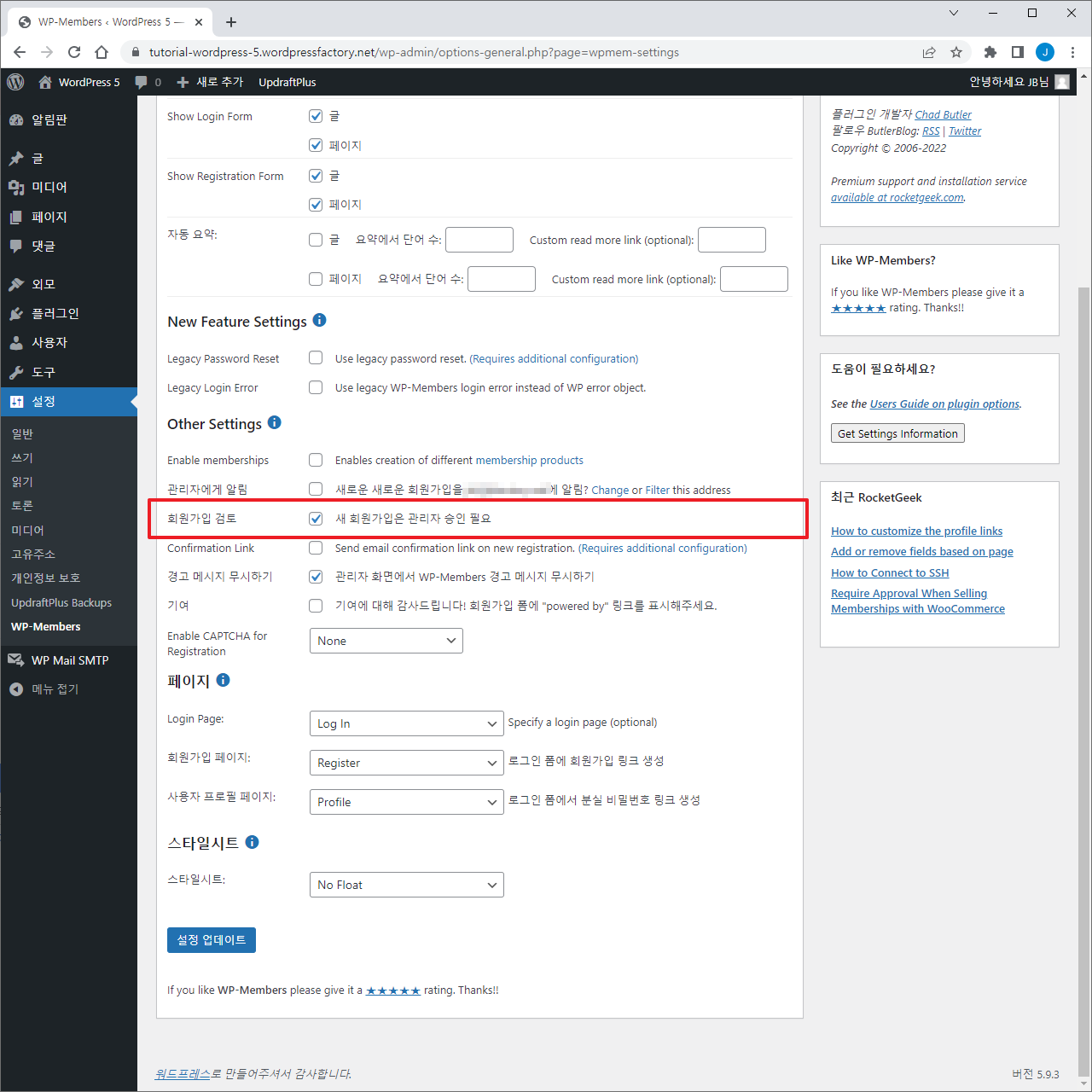Go back to previous browser page
This screenshot has height=1092, width=1092.
click(20, 52)
